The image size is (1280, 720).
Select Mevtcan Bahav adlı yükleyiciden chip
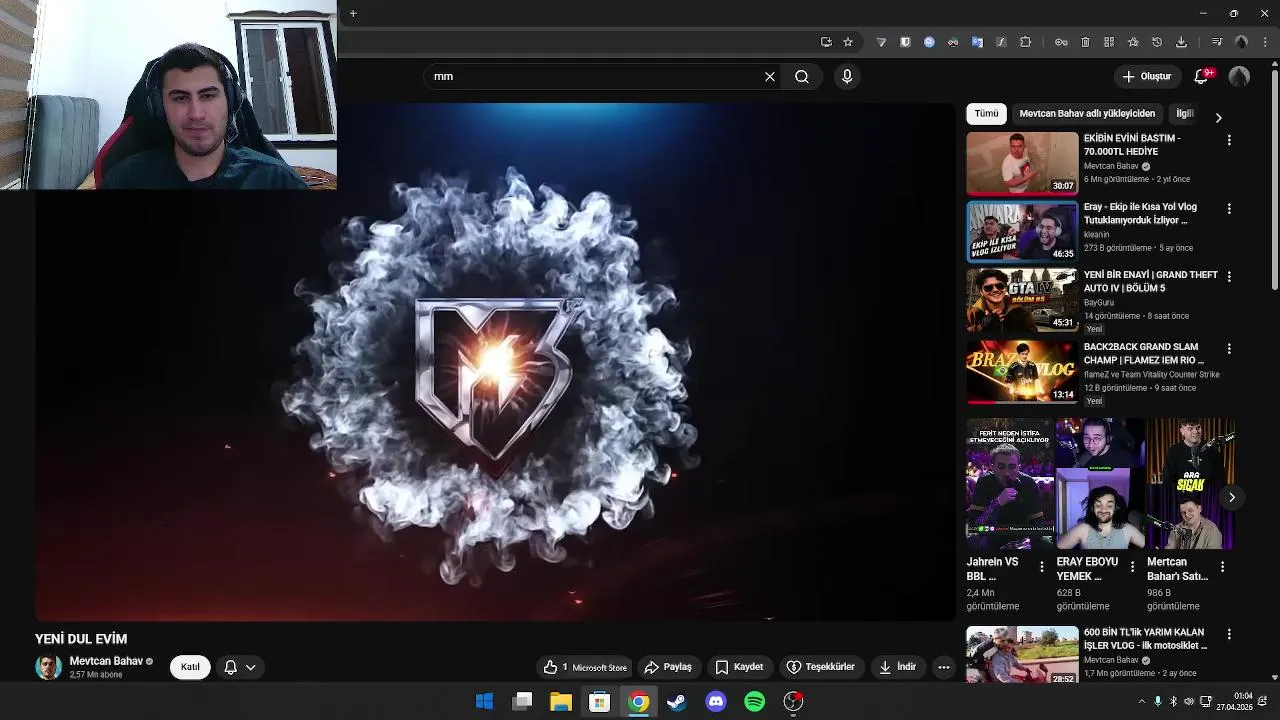click(1087, 113)
